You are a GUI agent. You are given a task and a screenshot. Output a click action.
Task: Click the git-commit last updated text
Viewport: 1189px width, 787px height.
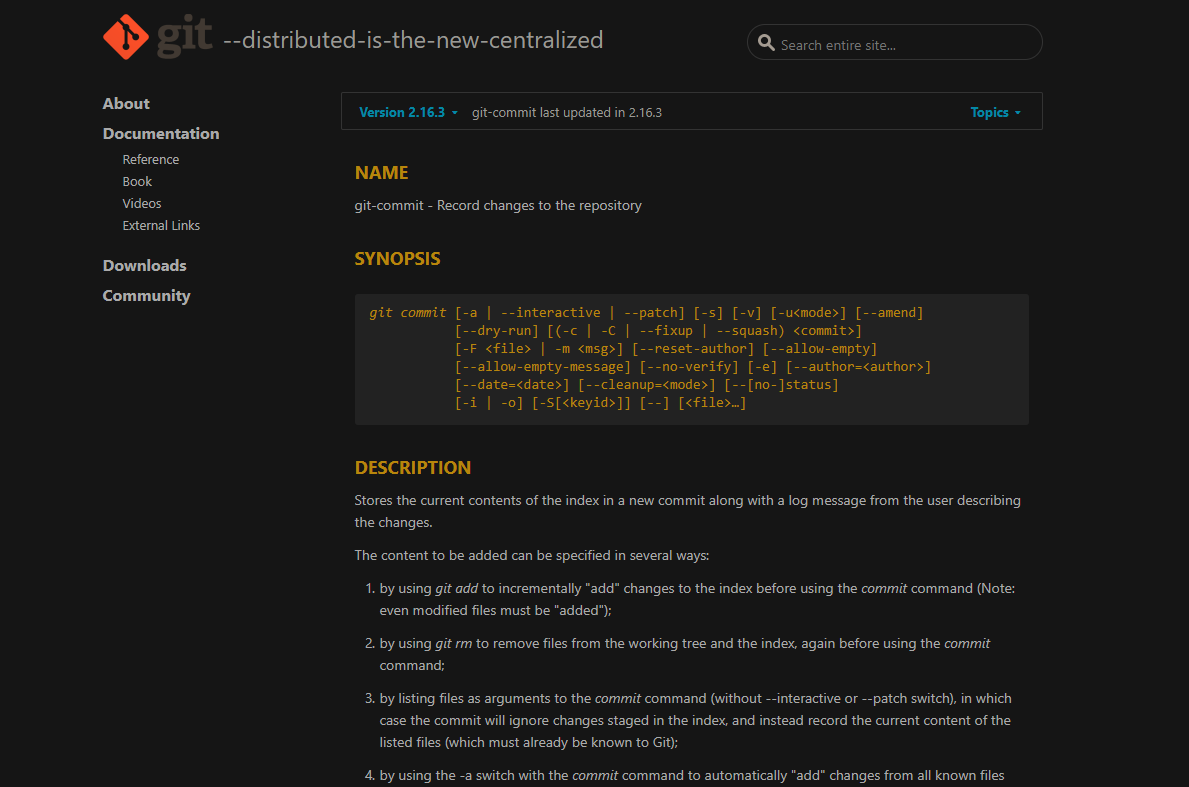[566, 112]
